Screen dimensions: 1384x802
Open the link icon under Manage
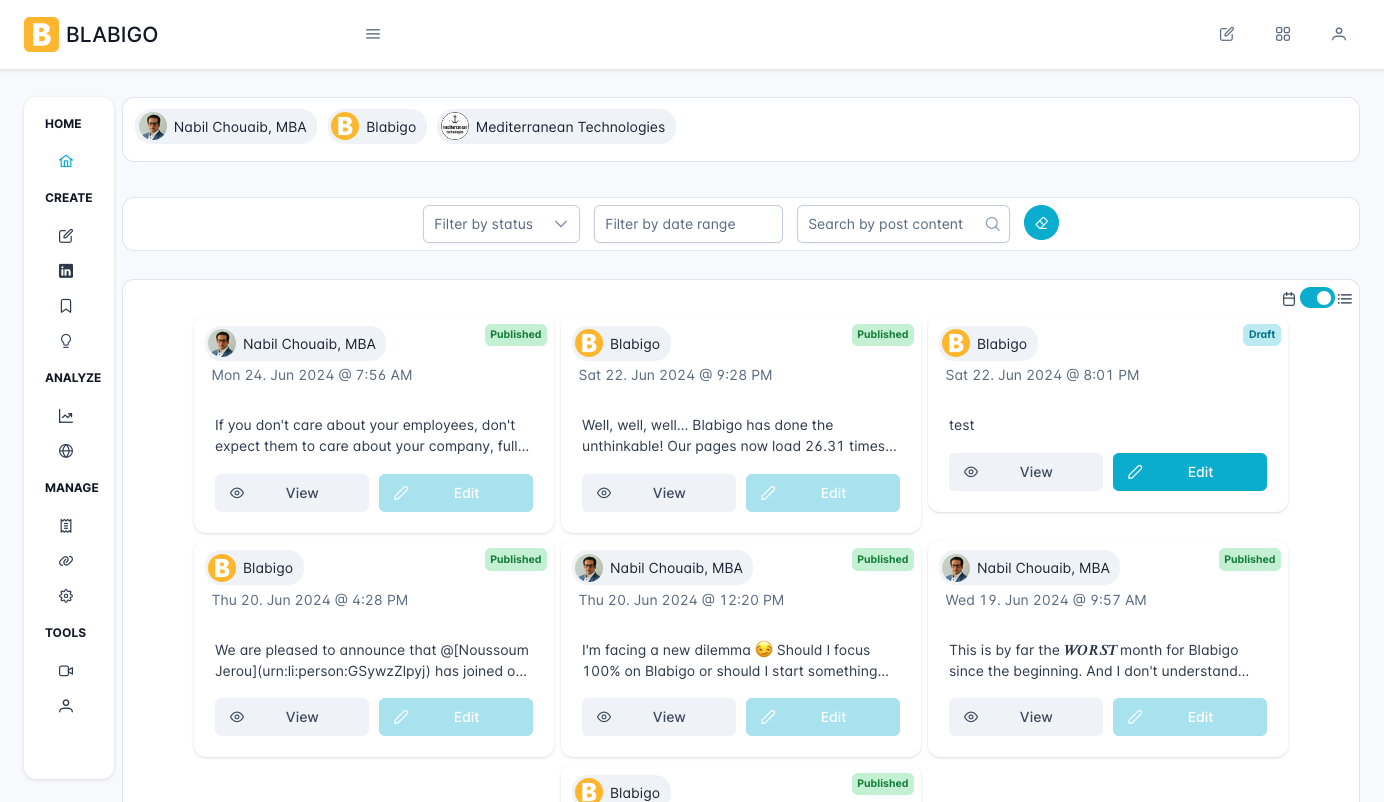click(66, 561)
